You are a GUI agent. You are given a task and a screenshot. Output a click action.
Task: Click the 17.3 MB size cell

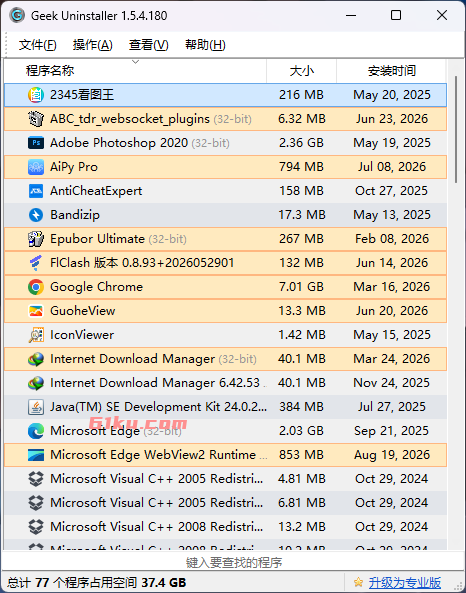click(302, 215)
